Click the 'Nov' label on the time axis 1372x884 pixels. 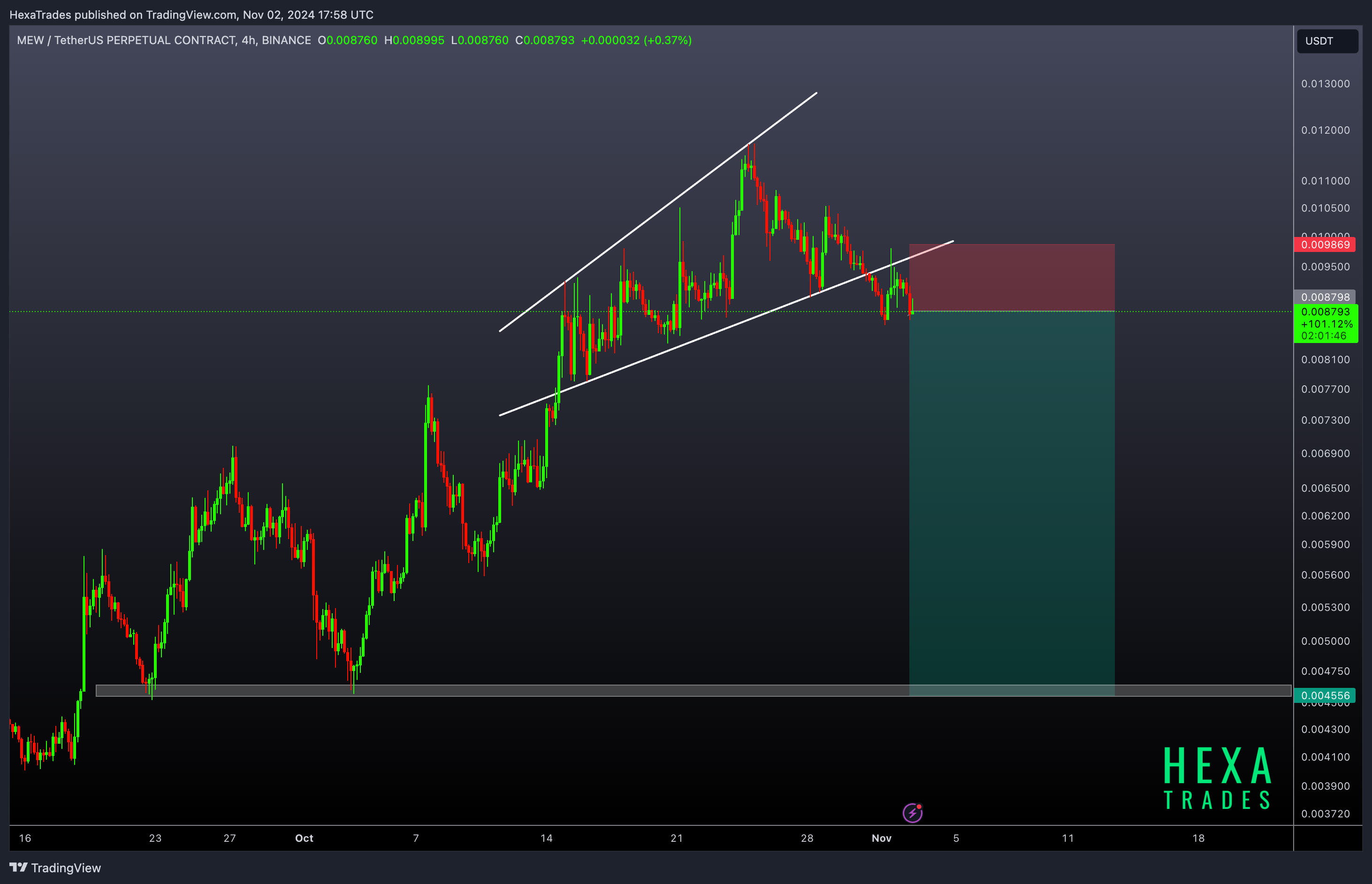coord(881,838)
